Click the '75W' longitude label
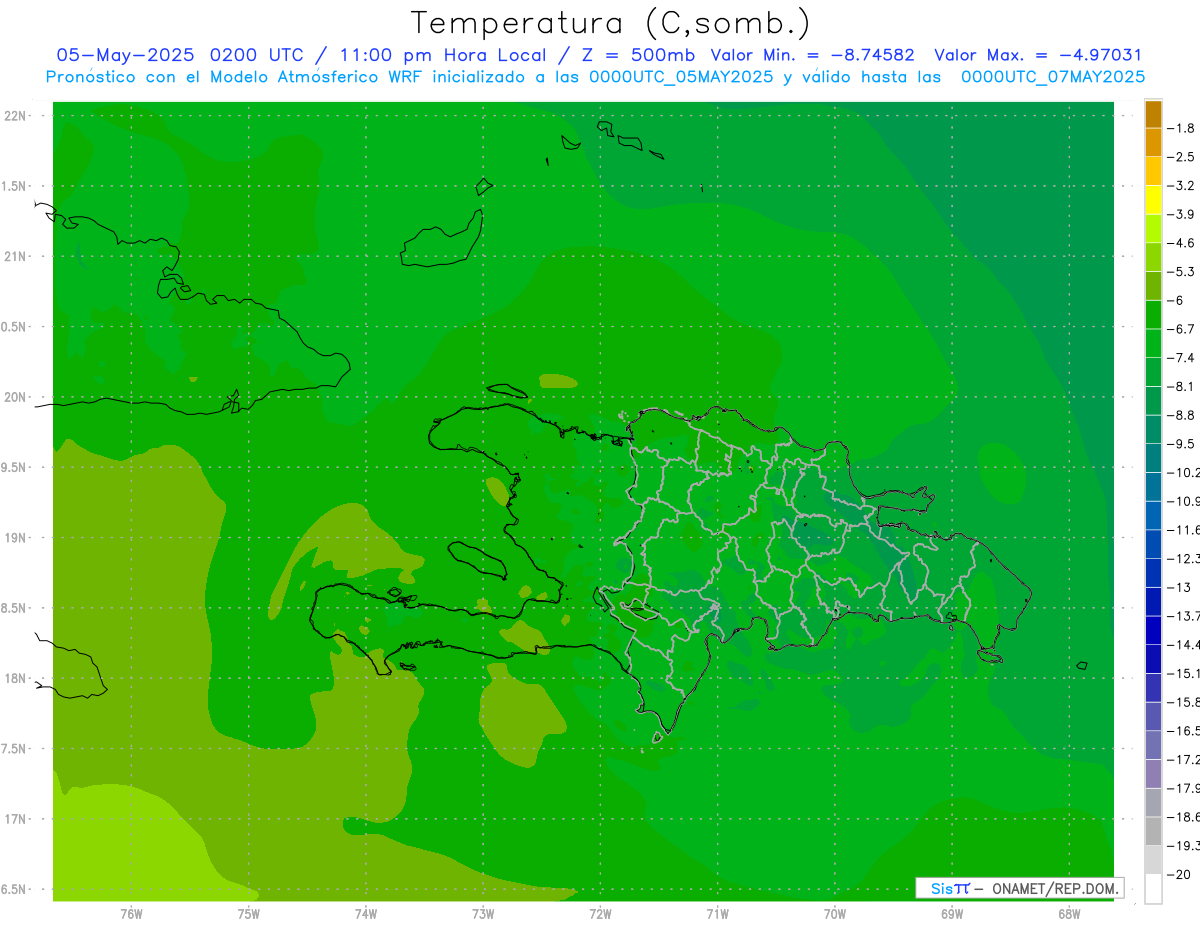 click(249, 913)
